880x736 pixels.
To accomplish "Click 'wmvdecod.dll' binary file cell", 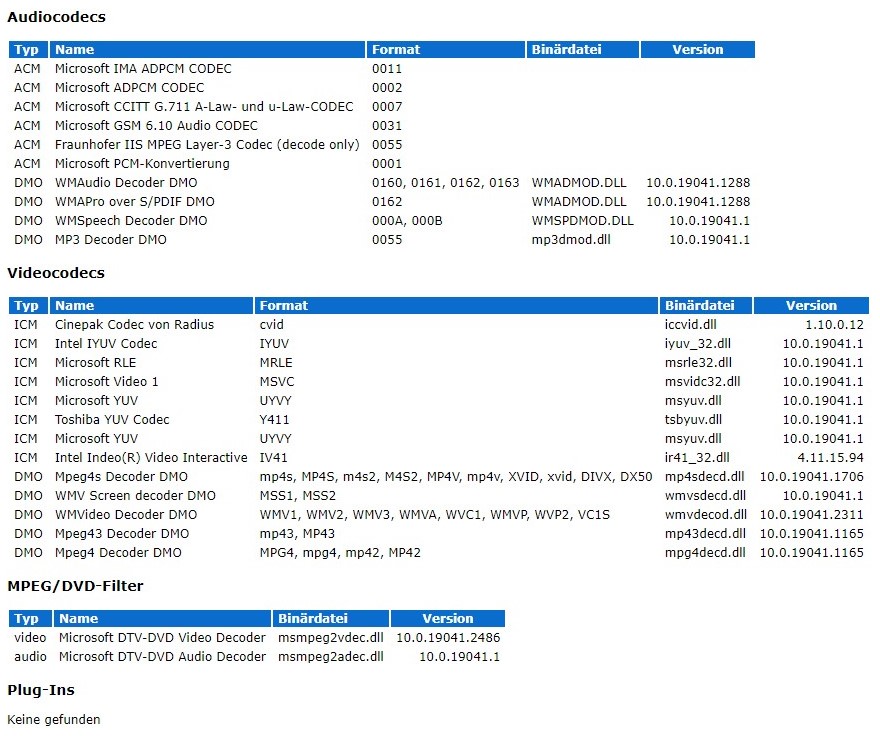I will [705, 515].
